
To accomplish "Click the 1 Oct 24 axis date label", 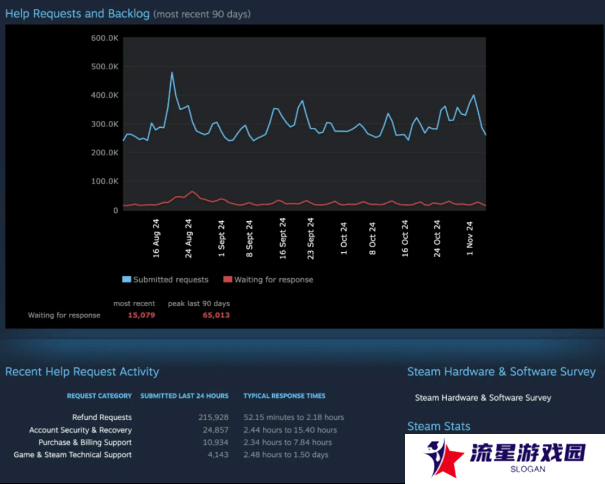I will pos(344,239).
